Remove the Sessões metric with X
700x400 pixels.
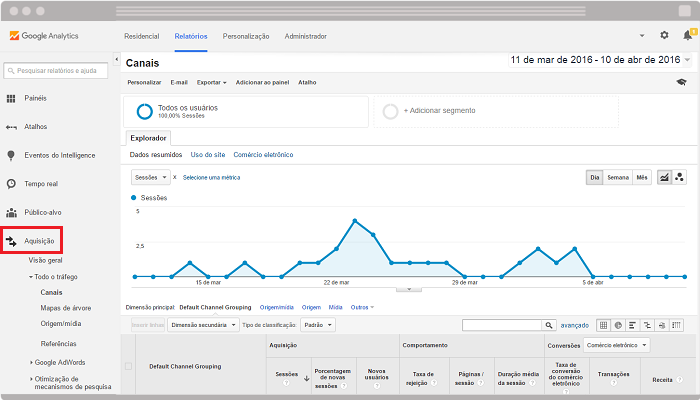pos(175,177)
